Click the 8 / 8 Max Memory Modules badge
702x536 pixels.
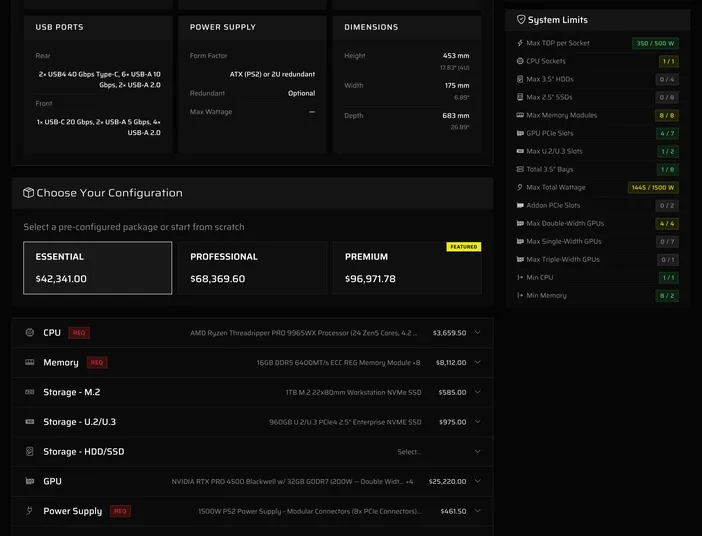click(667, 116)
